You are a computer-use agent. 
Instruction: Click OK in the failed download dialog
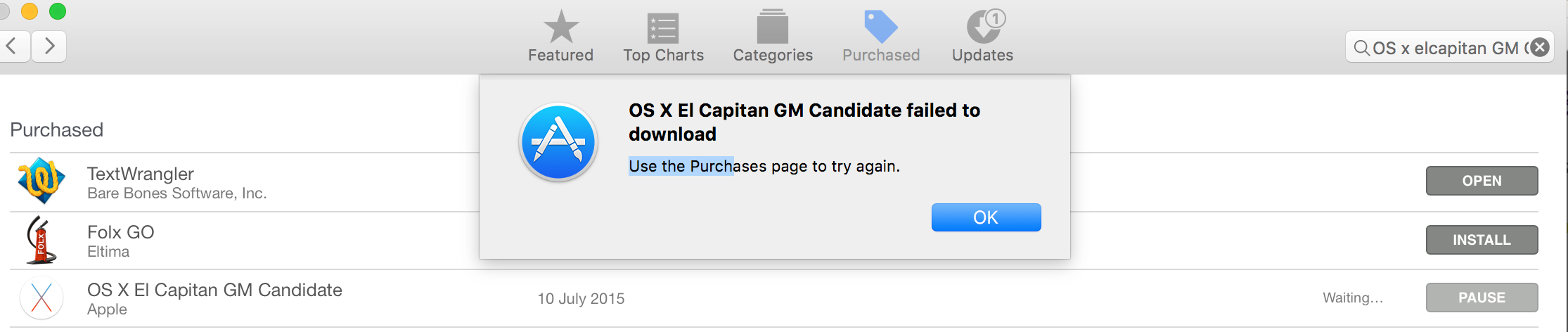click(986, 217)
